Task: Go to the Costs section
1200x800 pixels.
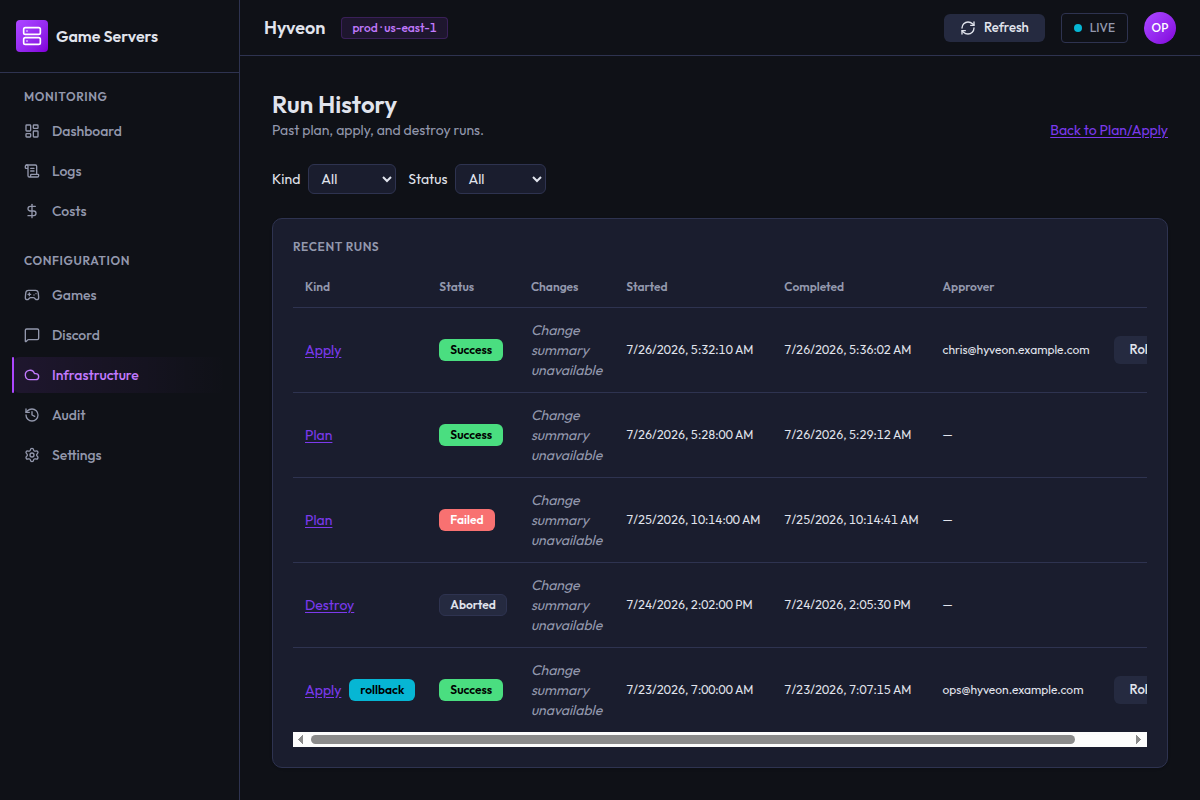Action: [x=119, y=211]
